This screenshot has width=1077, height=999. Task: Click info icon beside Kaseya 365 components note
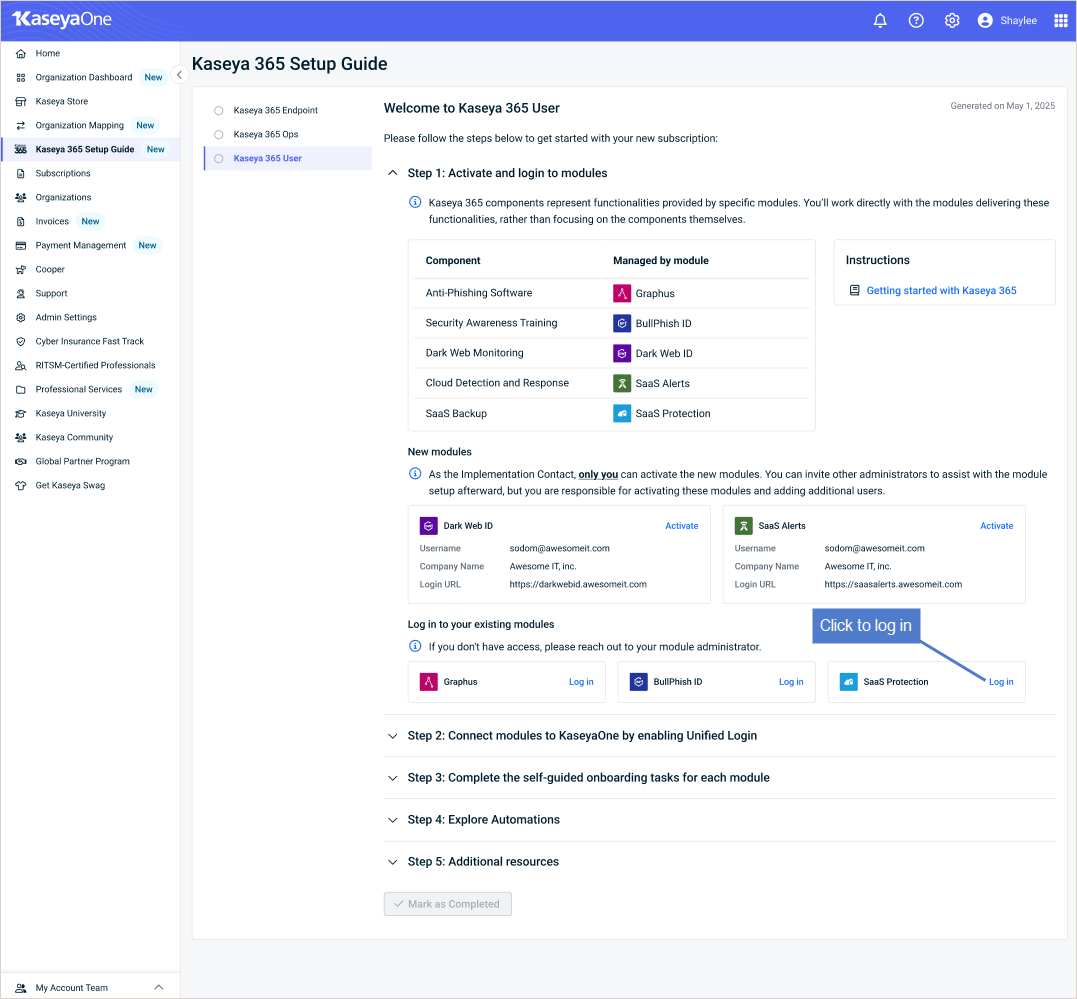pos(415,202)
